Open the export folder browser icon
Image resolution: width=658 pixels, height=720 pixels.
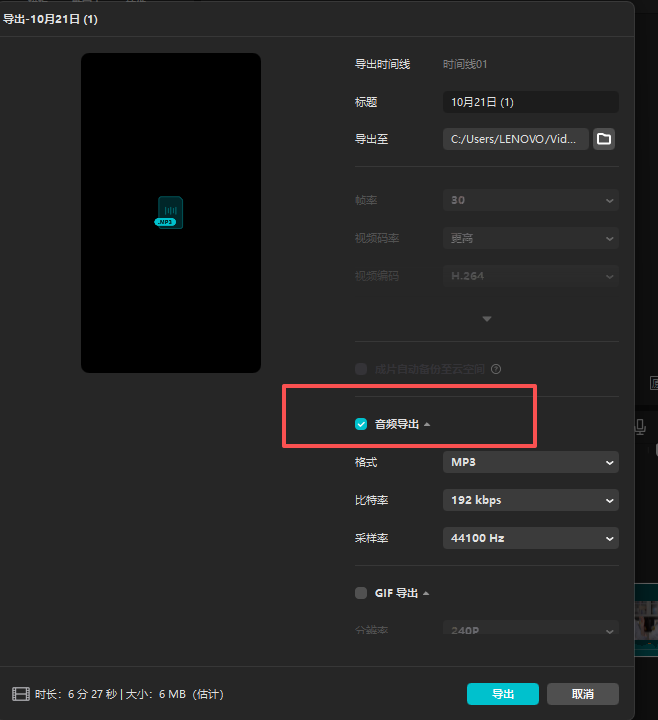click(x=604, y=139)
